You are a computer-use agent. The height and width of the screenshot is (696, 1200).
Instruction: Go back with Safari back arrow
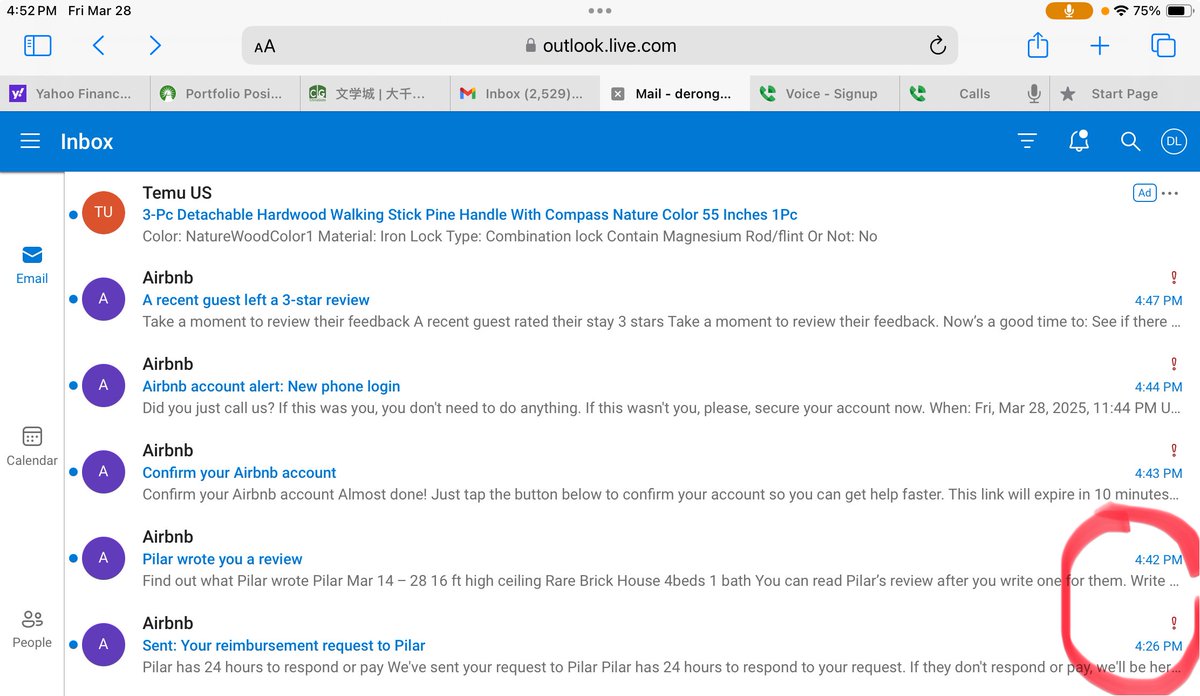98,45
